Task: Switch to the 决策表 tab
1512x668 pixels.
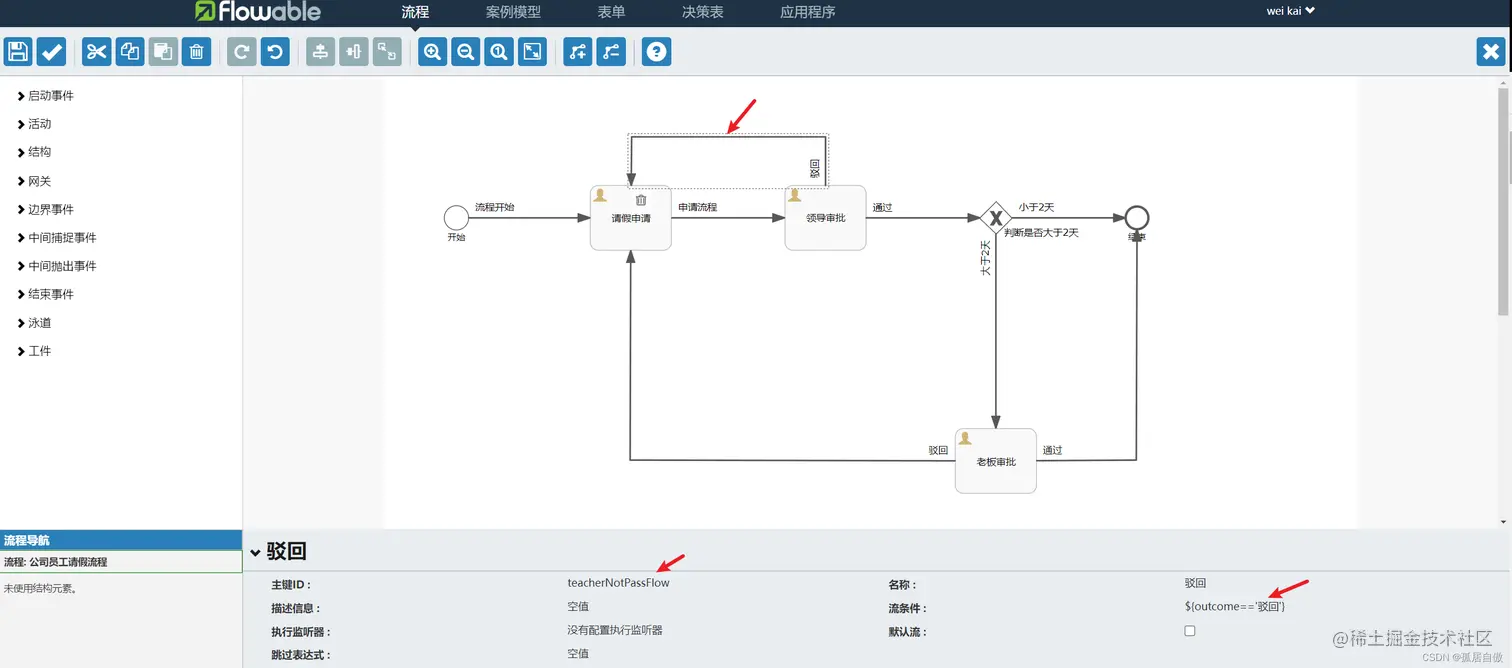Action: click(x=702, y=12)
